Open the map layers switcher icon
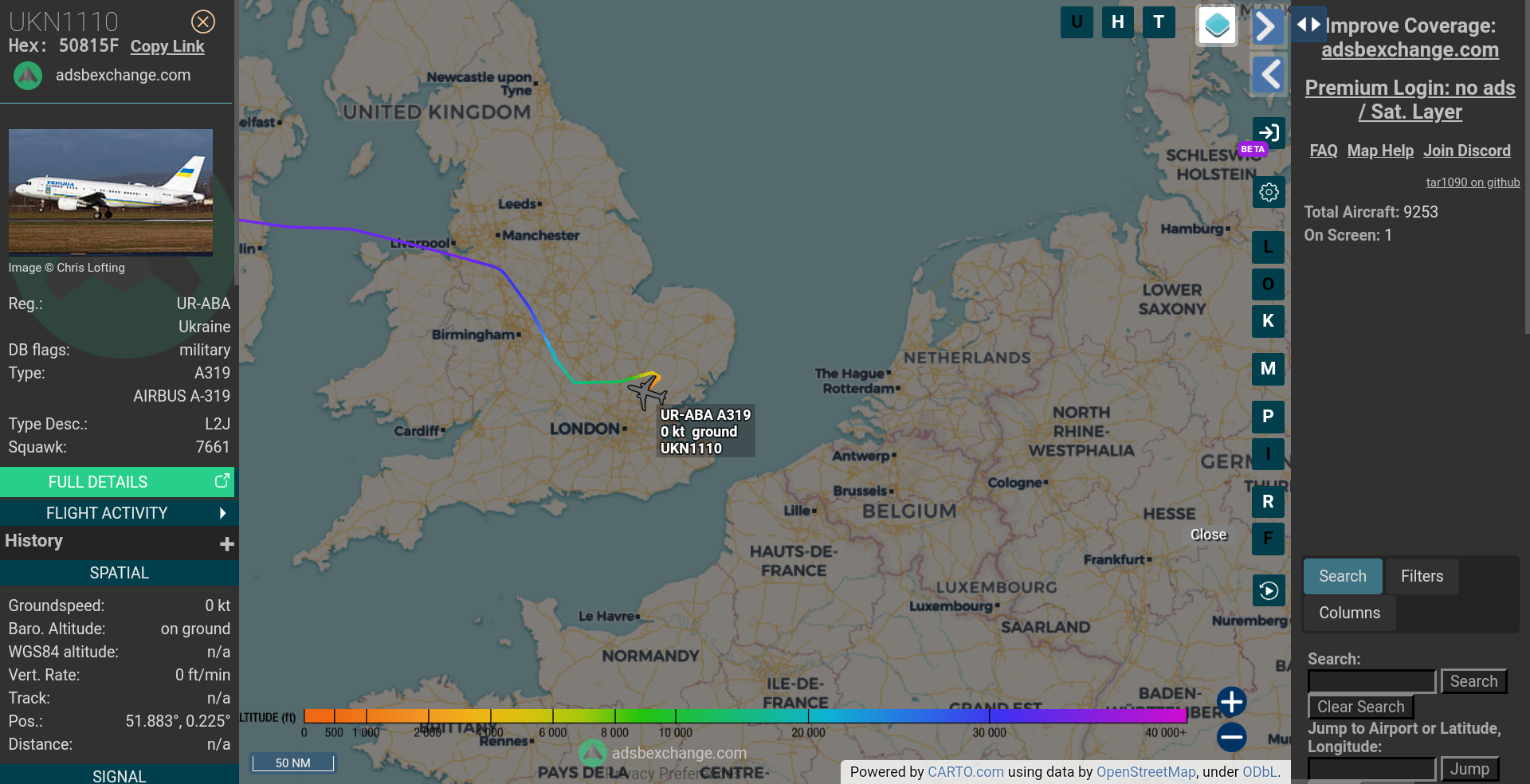 (x=1217, y=25)
